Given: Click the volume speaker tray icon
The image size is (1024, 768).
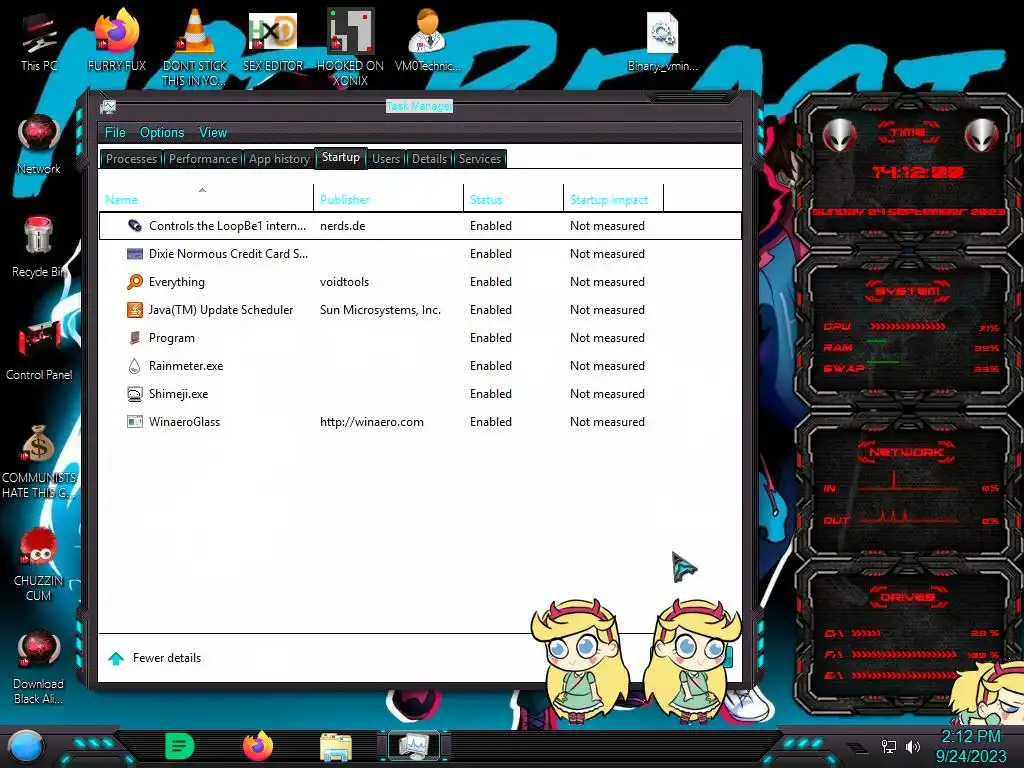Looking at the screenshot, I should point(913,746).
